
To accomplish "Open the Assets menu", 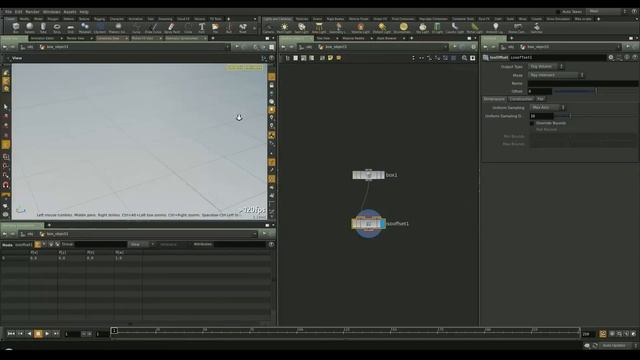I will (x=70, y=12).
